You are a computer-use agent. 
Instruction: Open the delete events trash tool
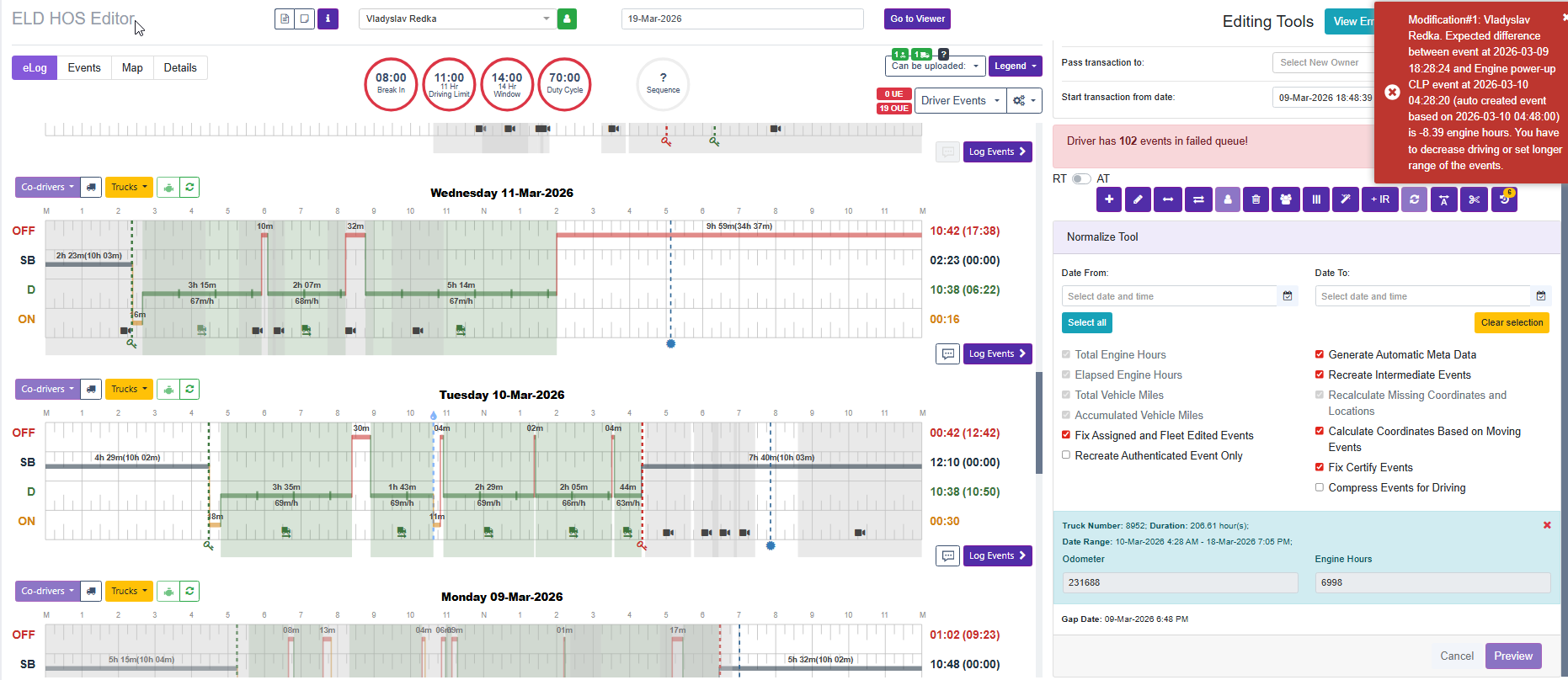1256,199
